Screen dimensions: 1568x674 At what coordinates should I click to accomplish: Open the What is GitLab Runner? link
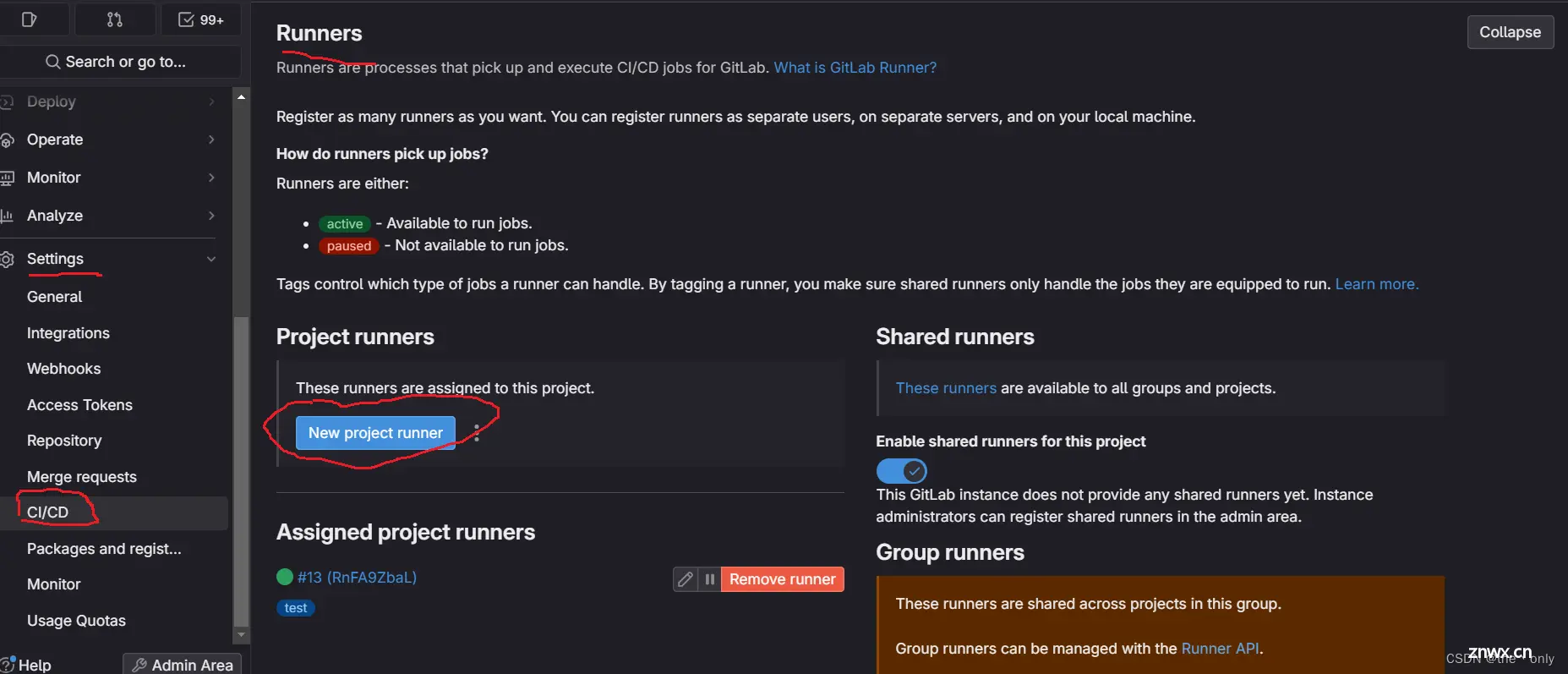coord(855,68)
